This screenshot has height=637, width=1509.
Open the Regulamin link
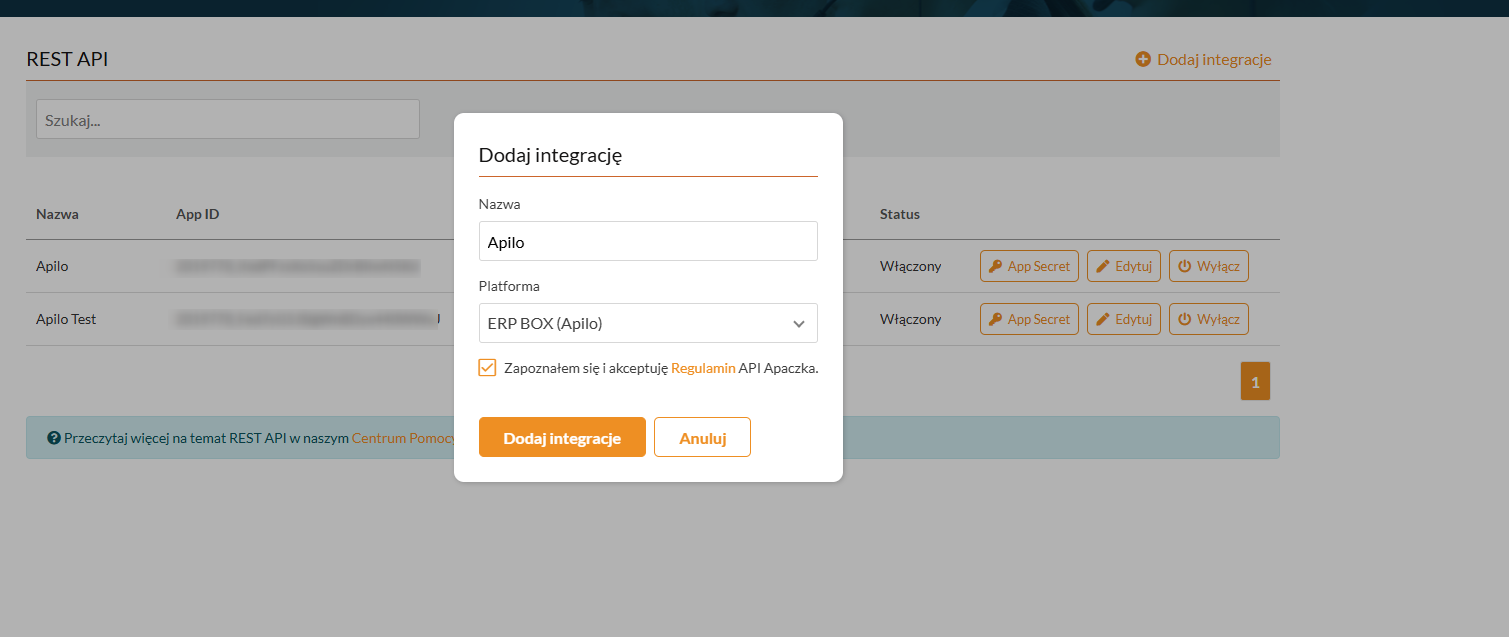703,368
